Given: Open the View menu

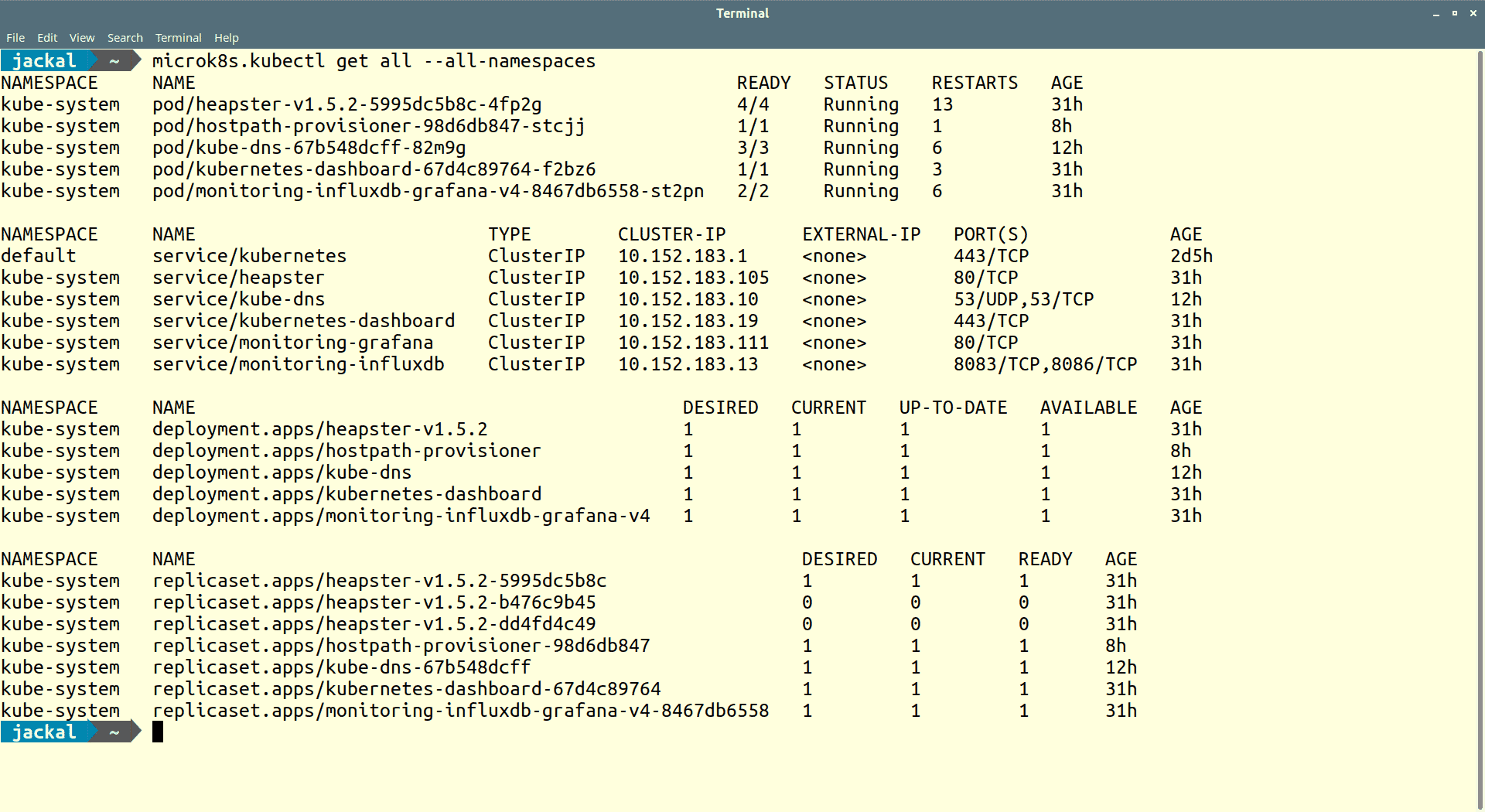Looking at the screenshot, I should pyautogui.click(x=82, y=38).
